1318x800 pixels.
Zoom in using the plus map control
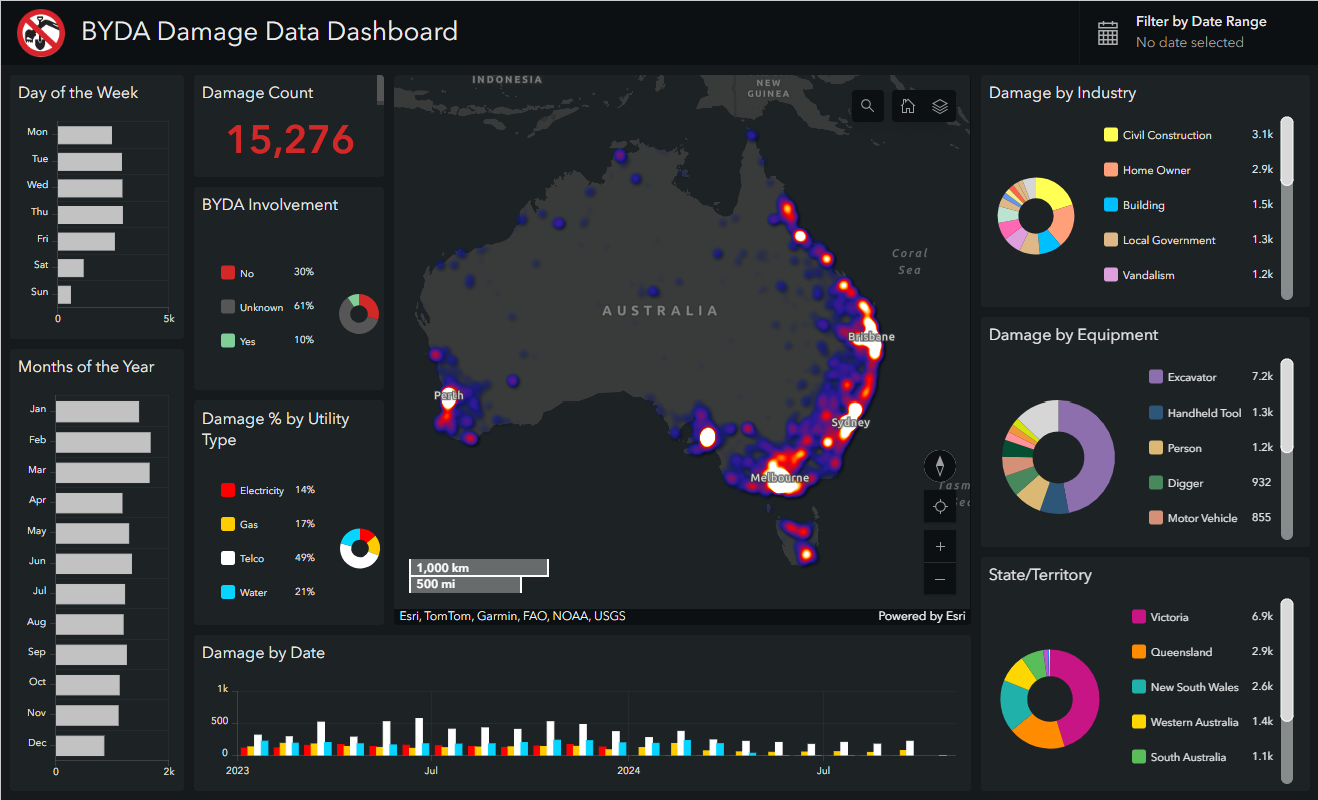[939, 546]
